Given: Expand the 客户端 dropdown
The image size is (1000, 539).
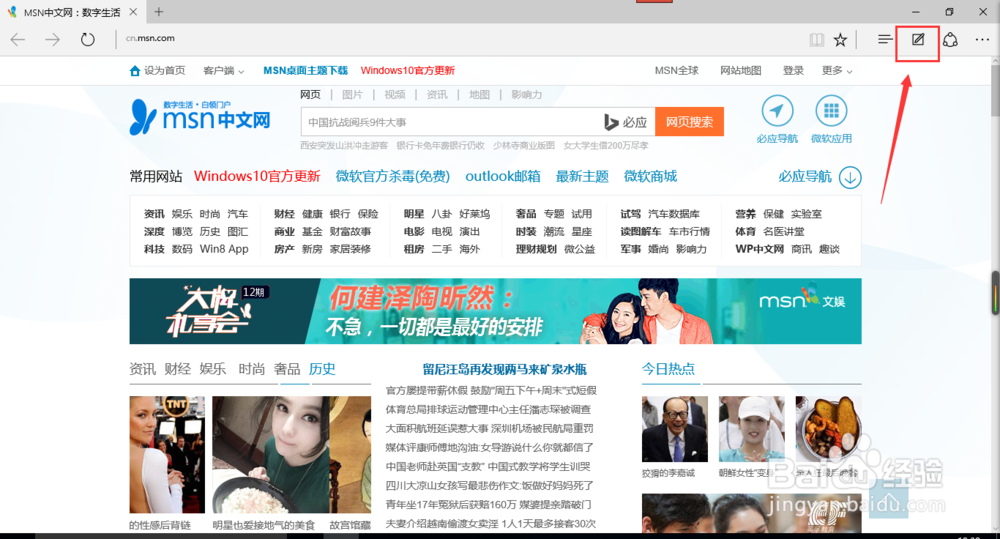Looking at the screenshot, I should pyautogui.click(x=224, y=71).
